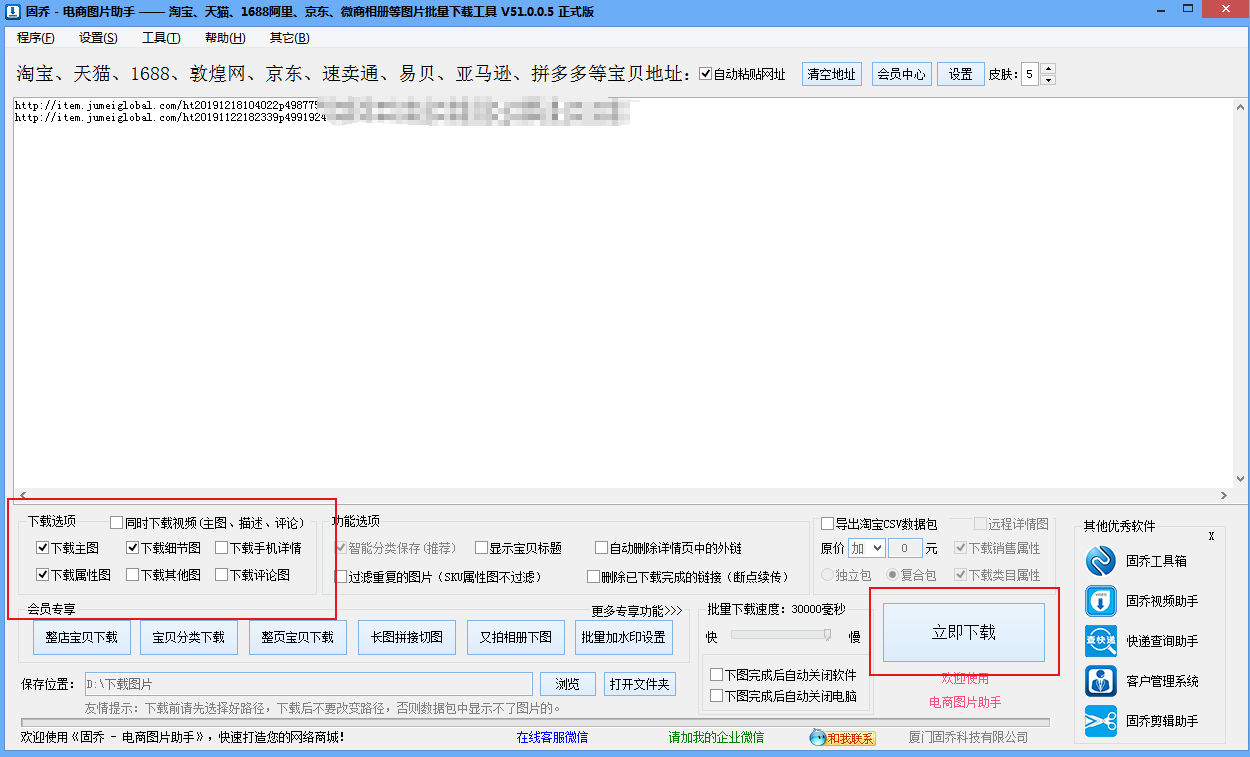
Task: Open the 设置(S) menu
Action: (98, 38)
